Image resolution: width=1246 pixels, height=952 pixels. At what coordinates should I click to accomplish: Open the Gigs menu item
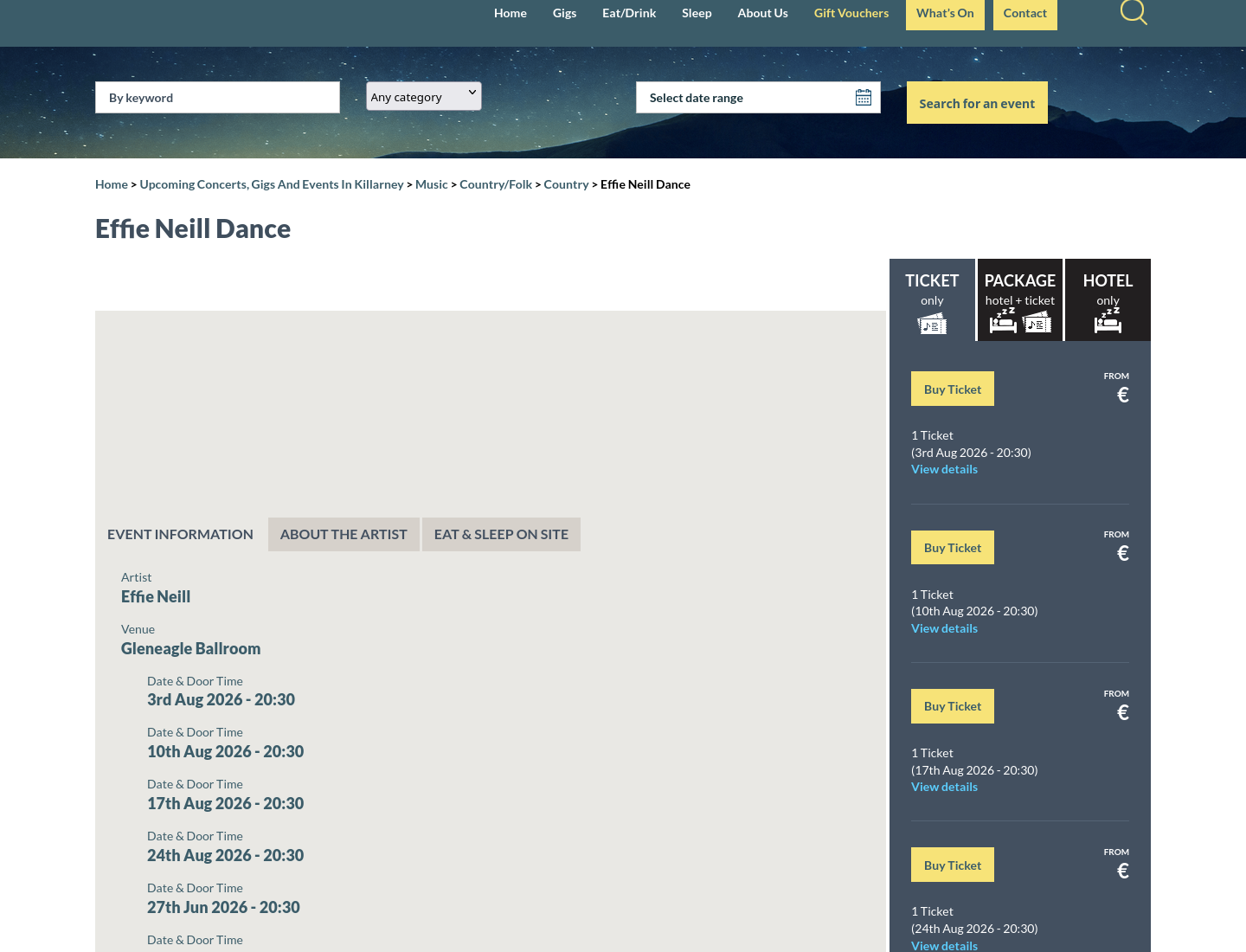point(564,13)
